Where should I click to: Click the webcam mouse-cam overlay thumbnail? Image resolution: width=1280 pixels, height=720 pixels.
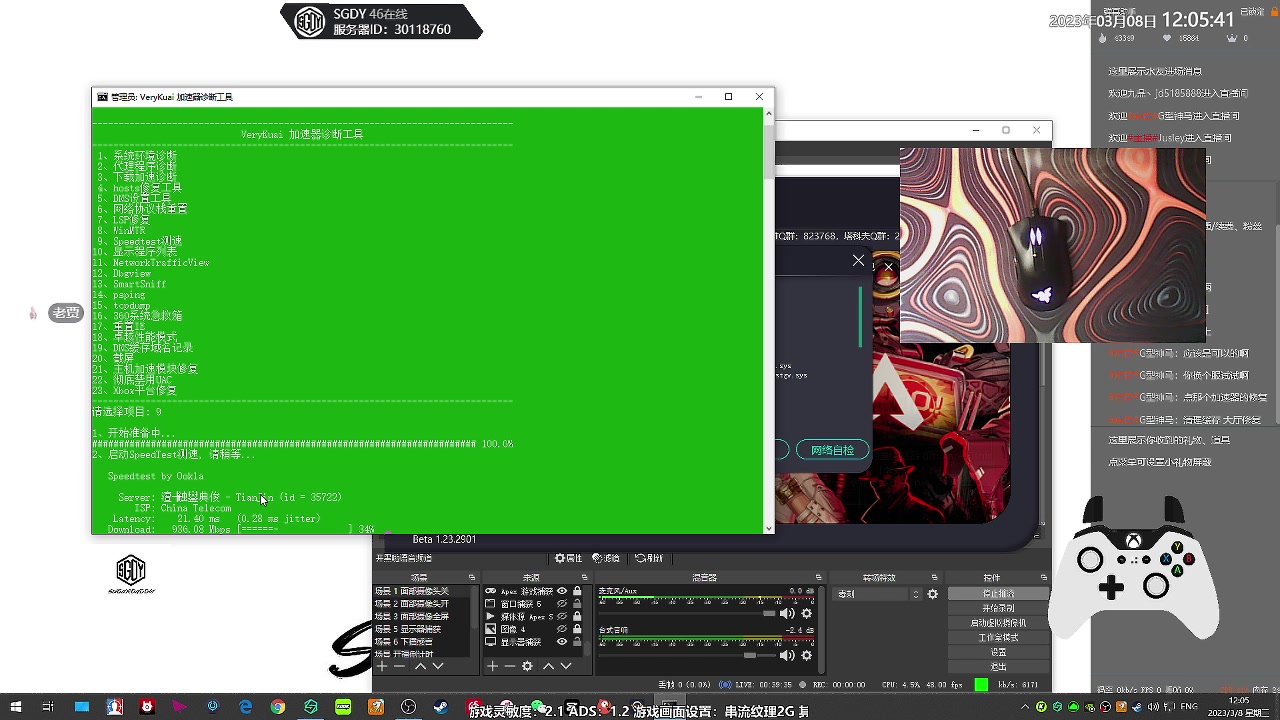[1052, 245]
